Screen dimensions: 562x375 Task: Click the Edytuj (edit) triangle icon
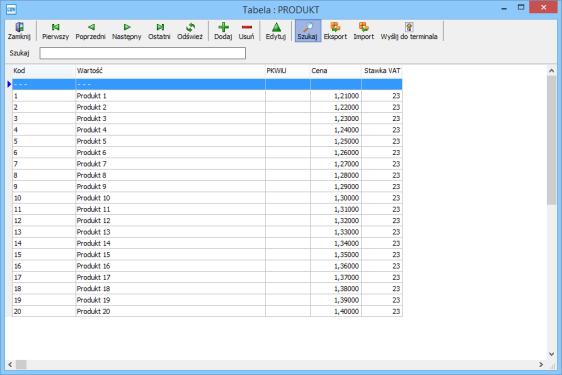pos(276,27)
